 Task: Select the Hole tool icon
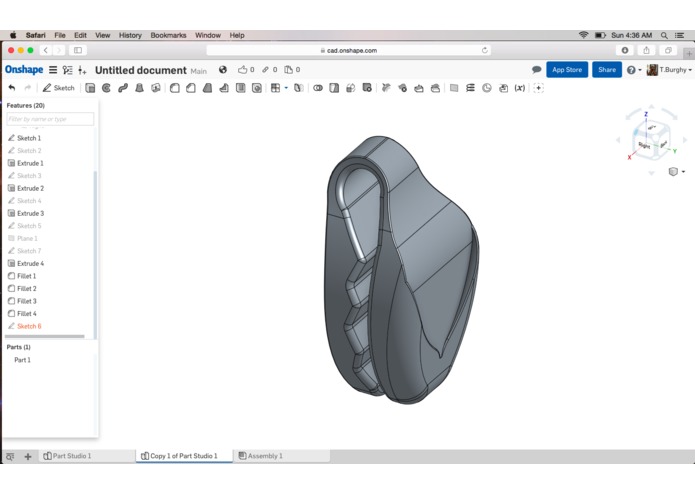(x=257, y=88)
